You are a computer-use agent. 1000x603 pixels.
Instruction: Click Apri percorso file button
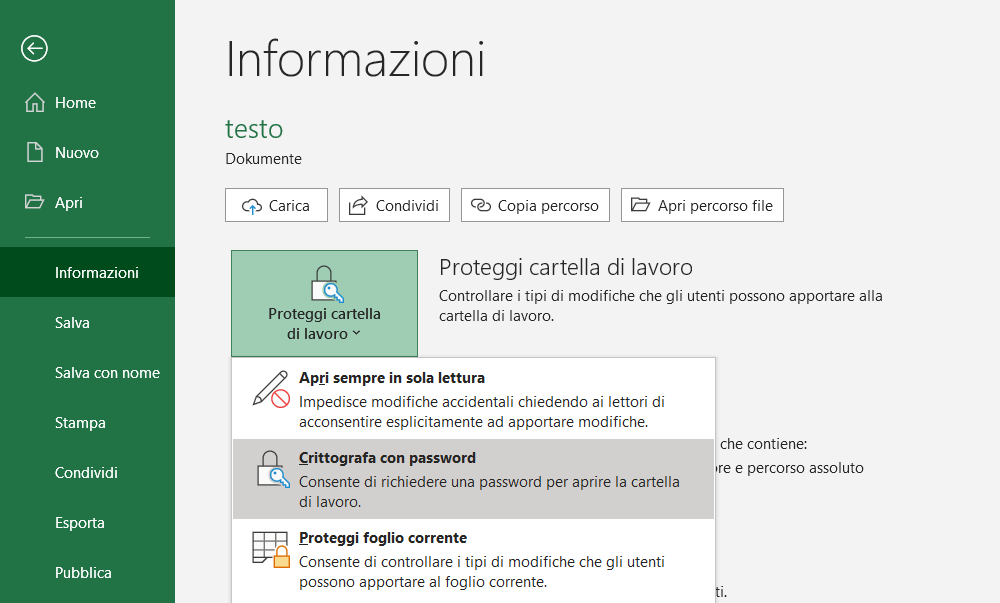coord(702,205)
